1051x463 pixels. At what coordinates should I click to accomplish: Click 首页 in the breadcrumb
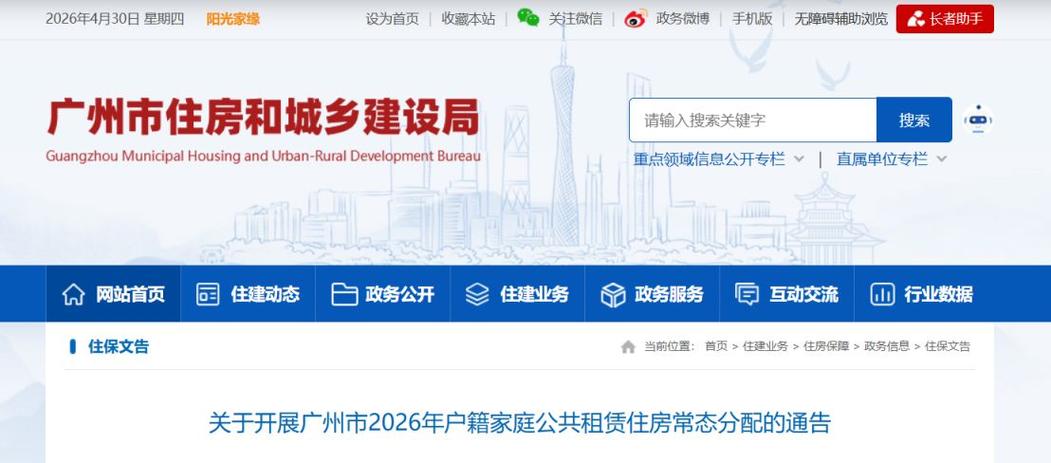click(716, 346)
